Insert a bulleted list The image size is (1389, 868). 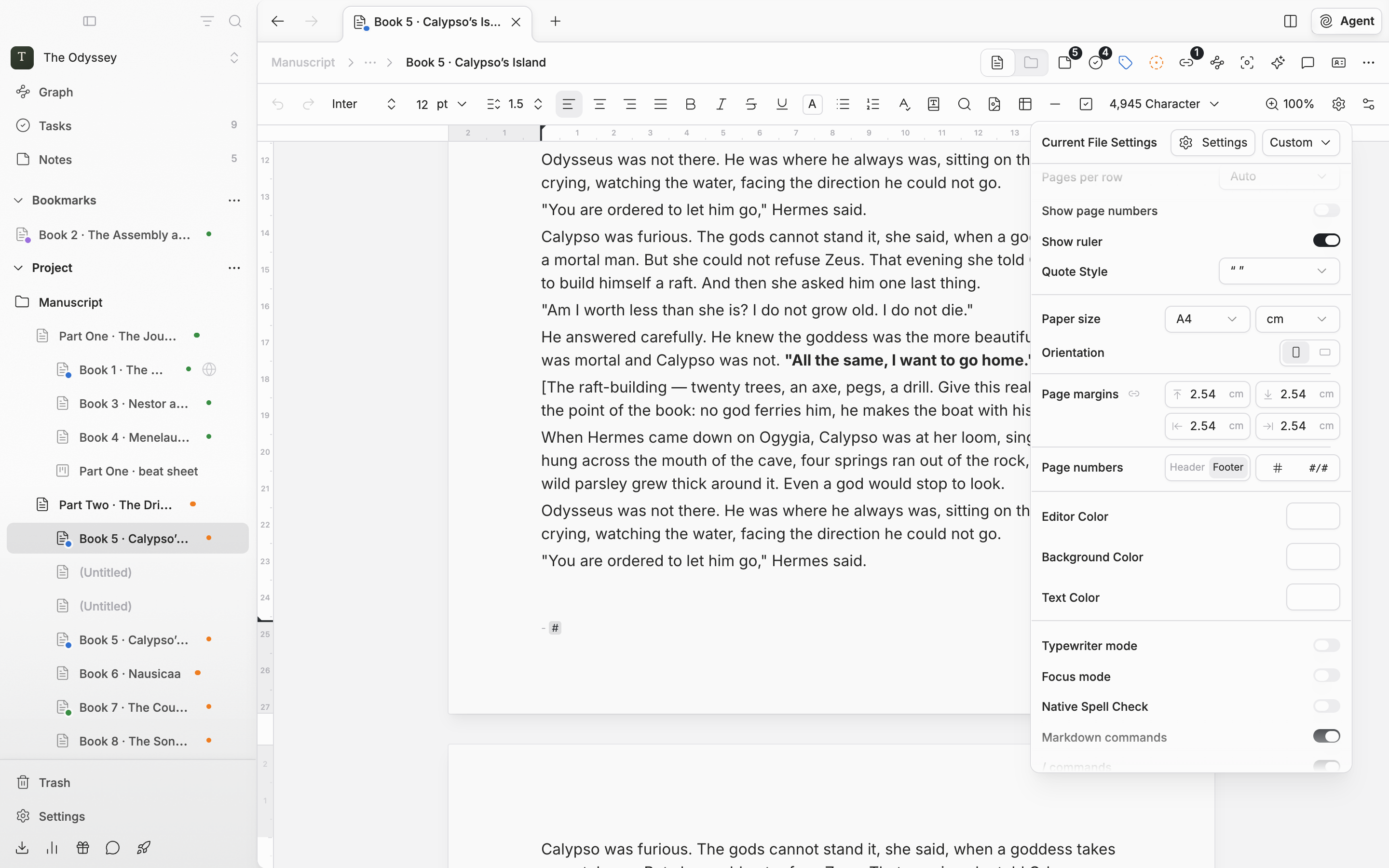(x=843, y=104)
